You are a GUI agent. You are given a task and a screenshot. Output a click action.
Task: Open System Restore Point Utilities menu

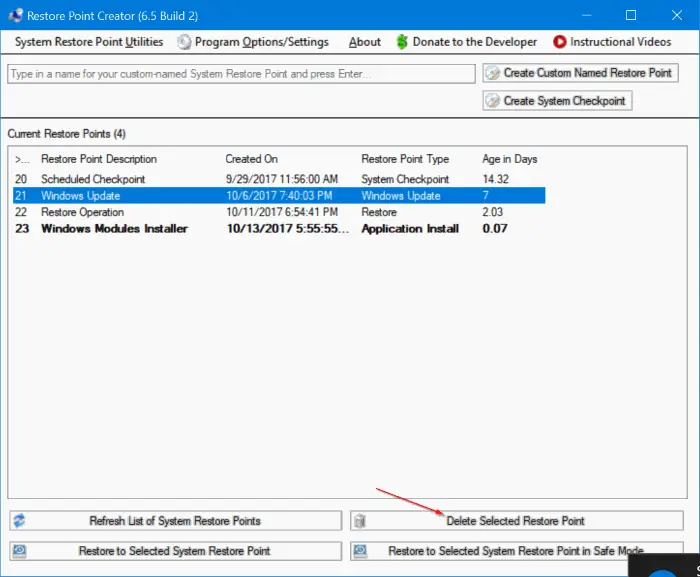(x=89, y=42)
